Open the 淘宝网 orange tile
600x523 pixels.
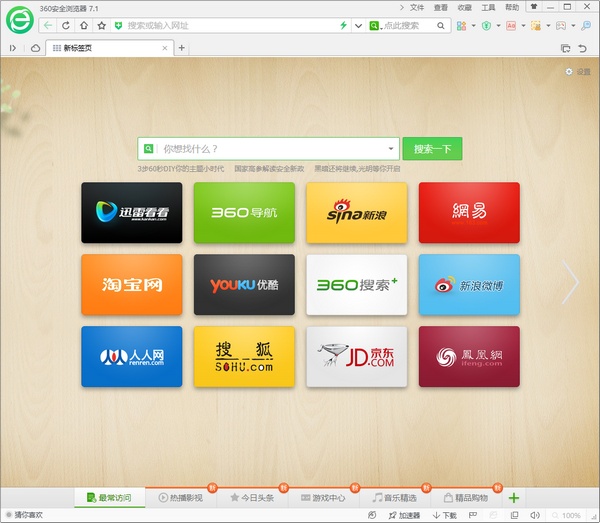point(132,285)
